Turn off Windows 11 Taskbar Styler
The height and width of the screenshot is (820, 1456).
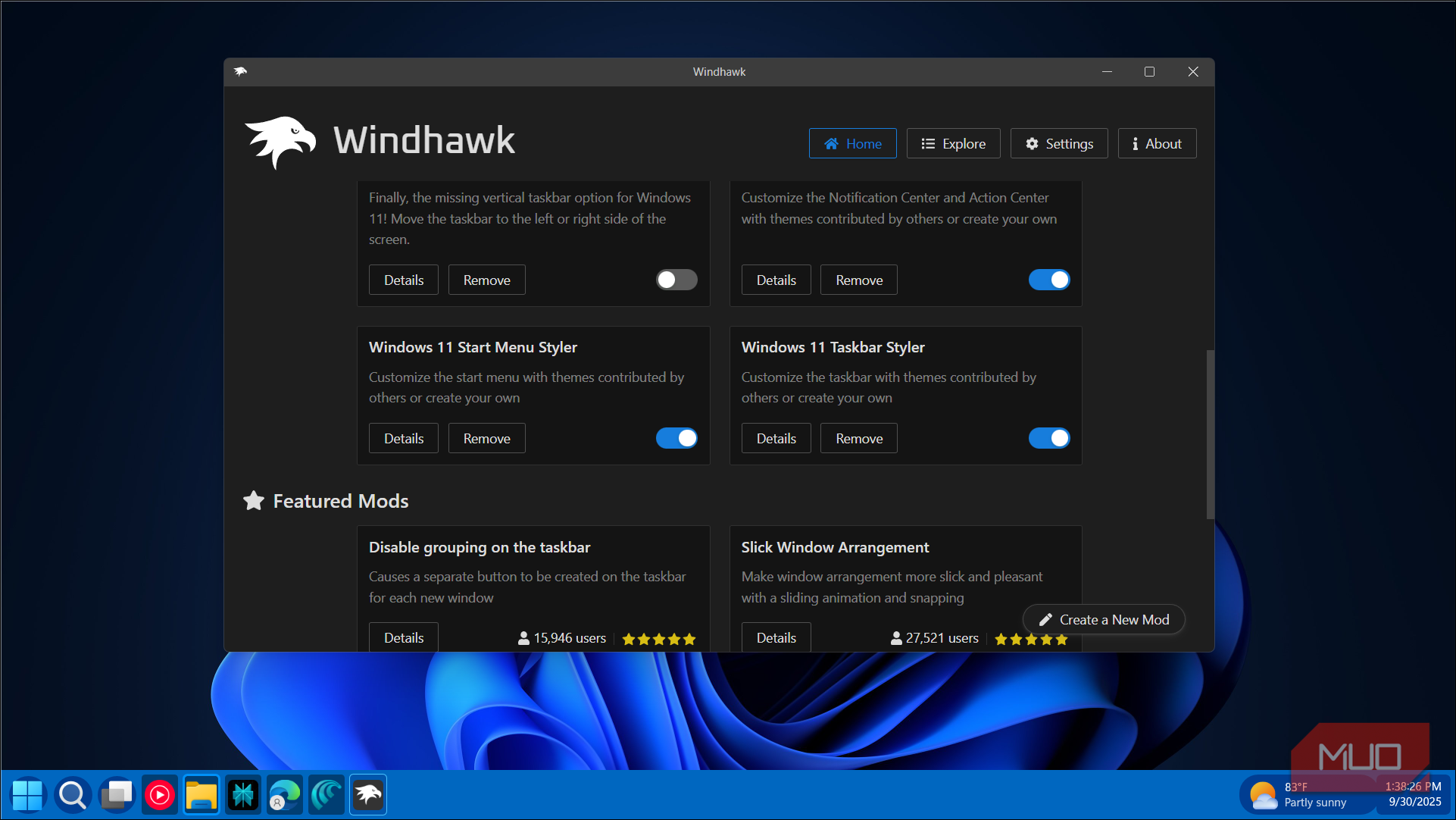click(1049, 438)
